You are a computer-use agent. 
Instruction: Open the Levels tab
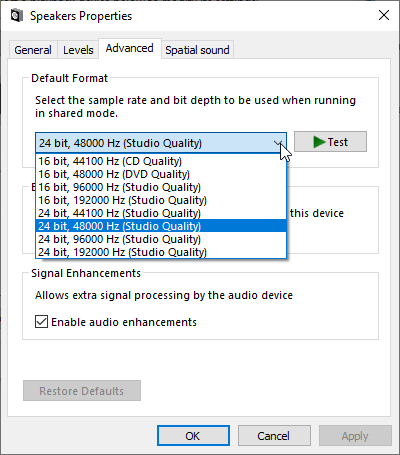point(78,50)
